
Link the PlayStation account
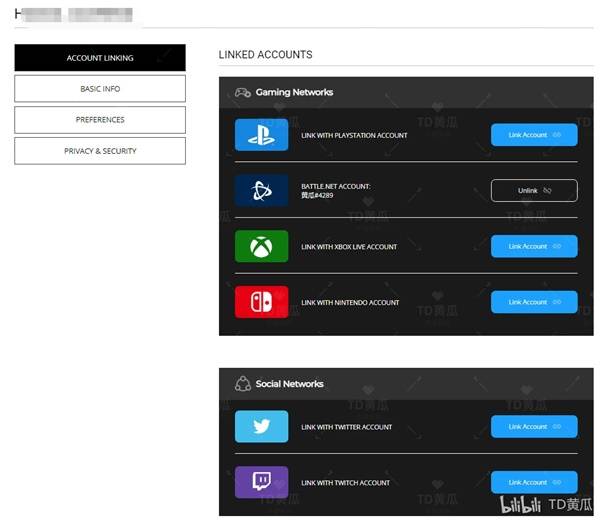pos(534,135)
